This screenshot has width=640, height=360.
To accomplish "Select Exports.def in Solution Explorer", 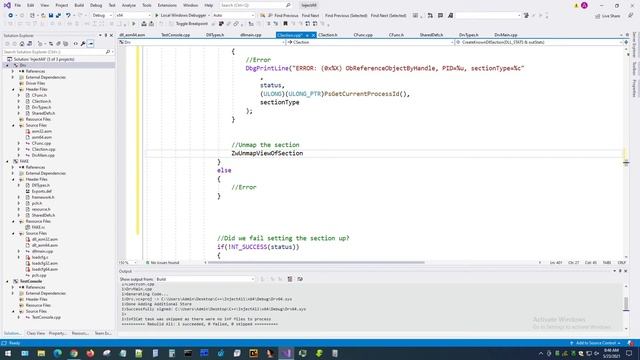I will (x=42, y=191).
